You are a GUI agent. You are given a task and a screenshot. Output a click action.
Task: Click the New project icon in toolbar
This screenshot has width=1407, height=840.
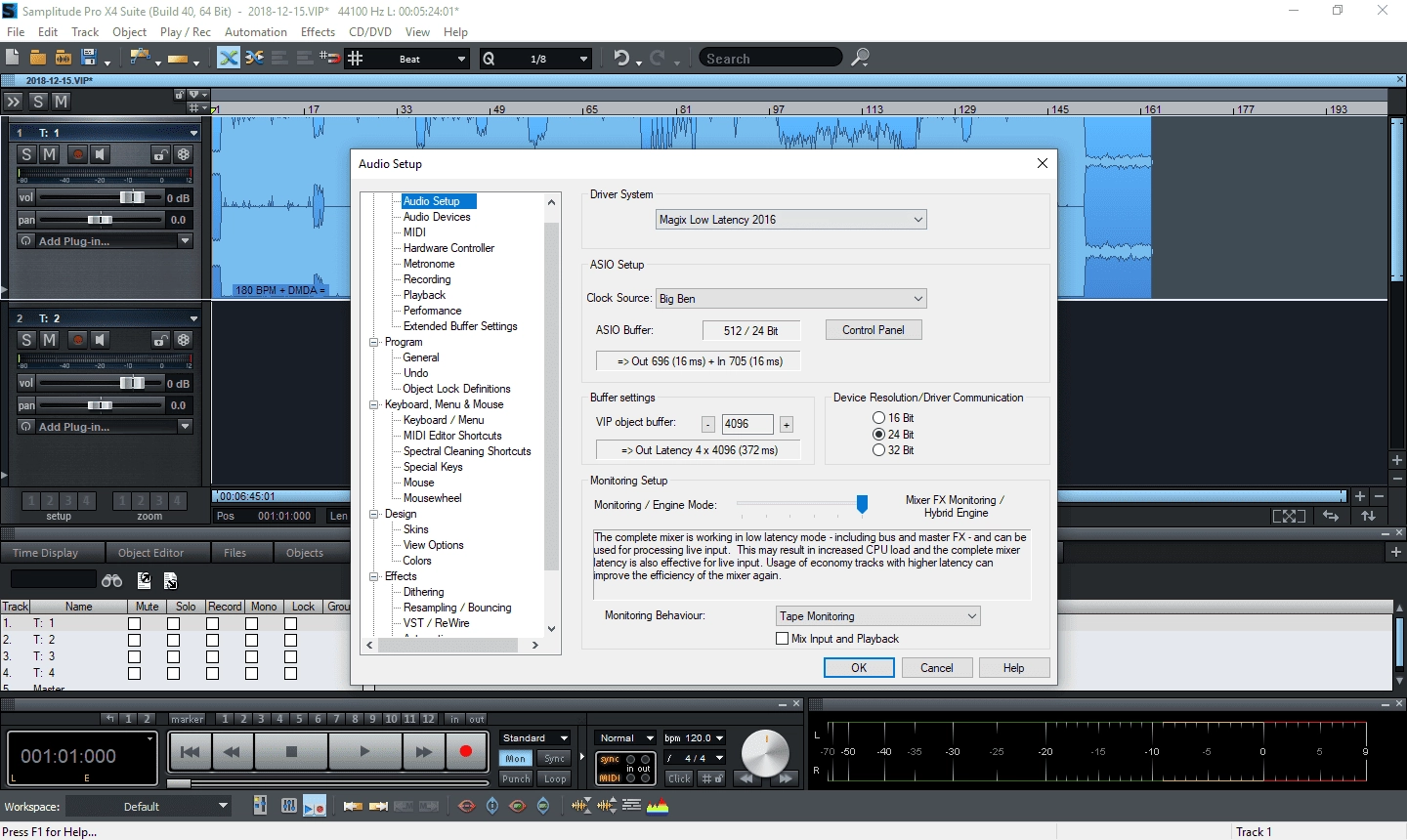(13, 58)
